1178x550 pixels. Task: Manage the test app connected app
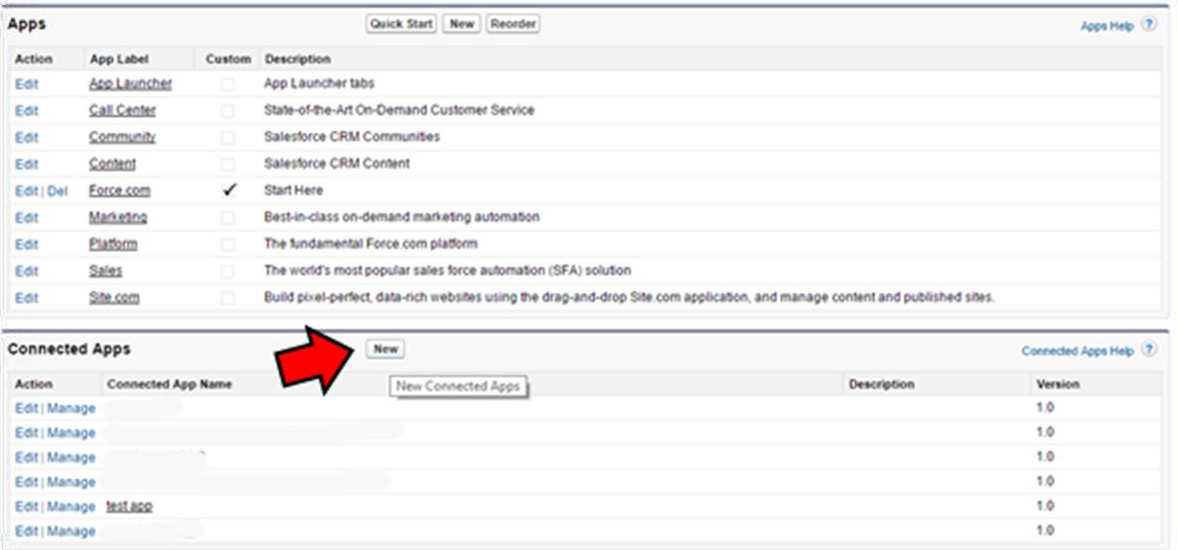coord(71,506)
